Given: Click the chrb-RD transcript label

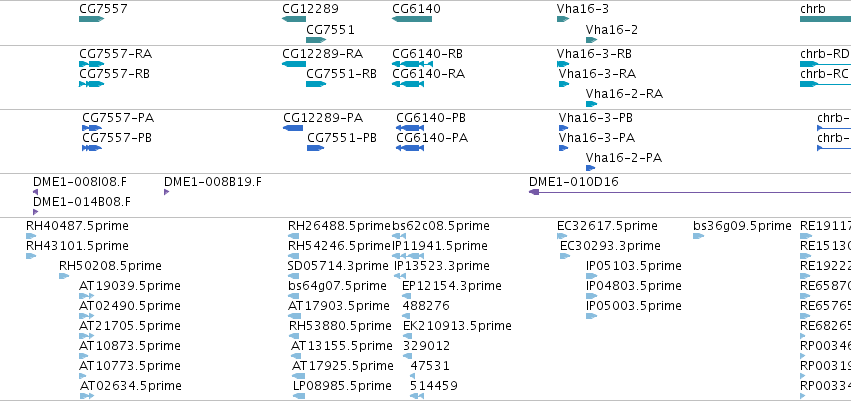Looking at the screenshot, I should 824,54.
